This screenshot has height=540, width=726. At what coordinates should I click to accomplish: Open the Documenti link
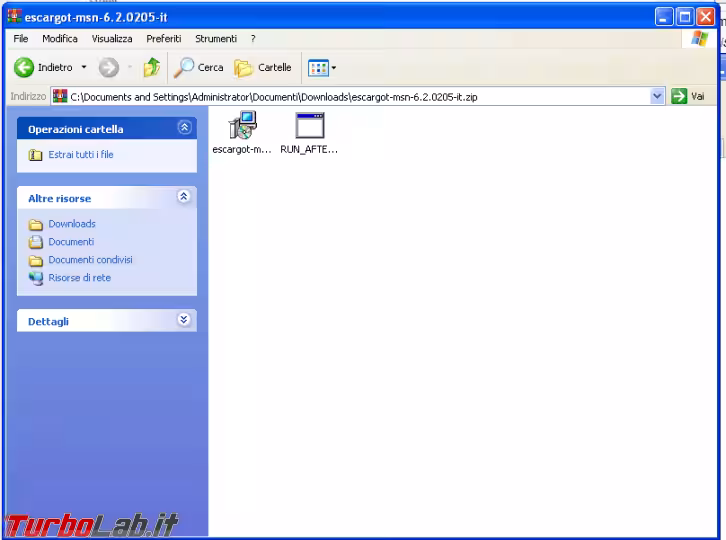(71, 242)
